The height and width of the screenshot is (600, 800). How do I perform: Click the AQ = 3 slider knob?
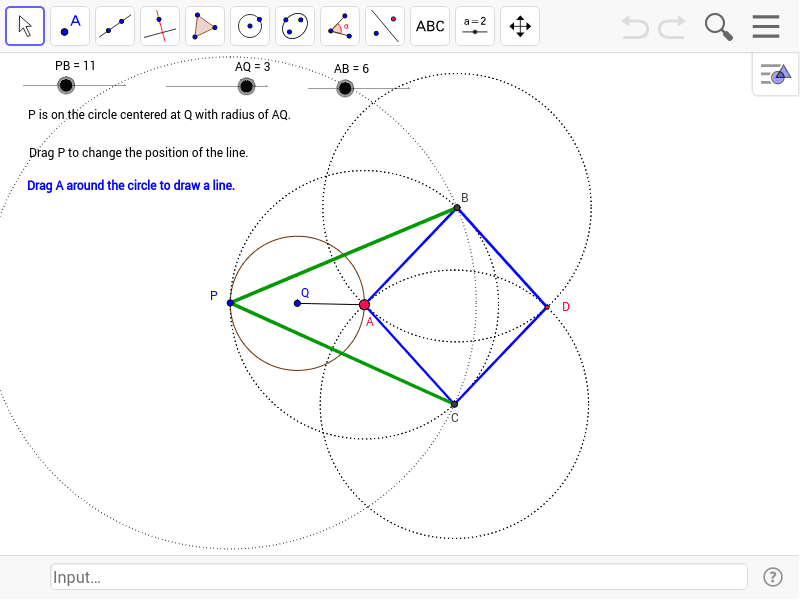tap(246, 86)
